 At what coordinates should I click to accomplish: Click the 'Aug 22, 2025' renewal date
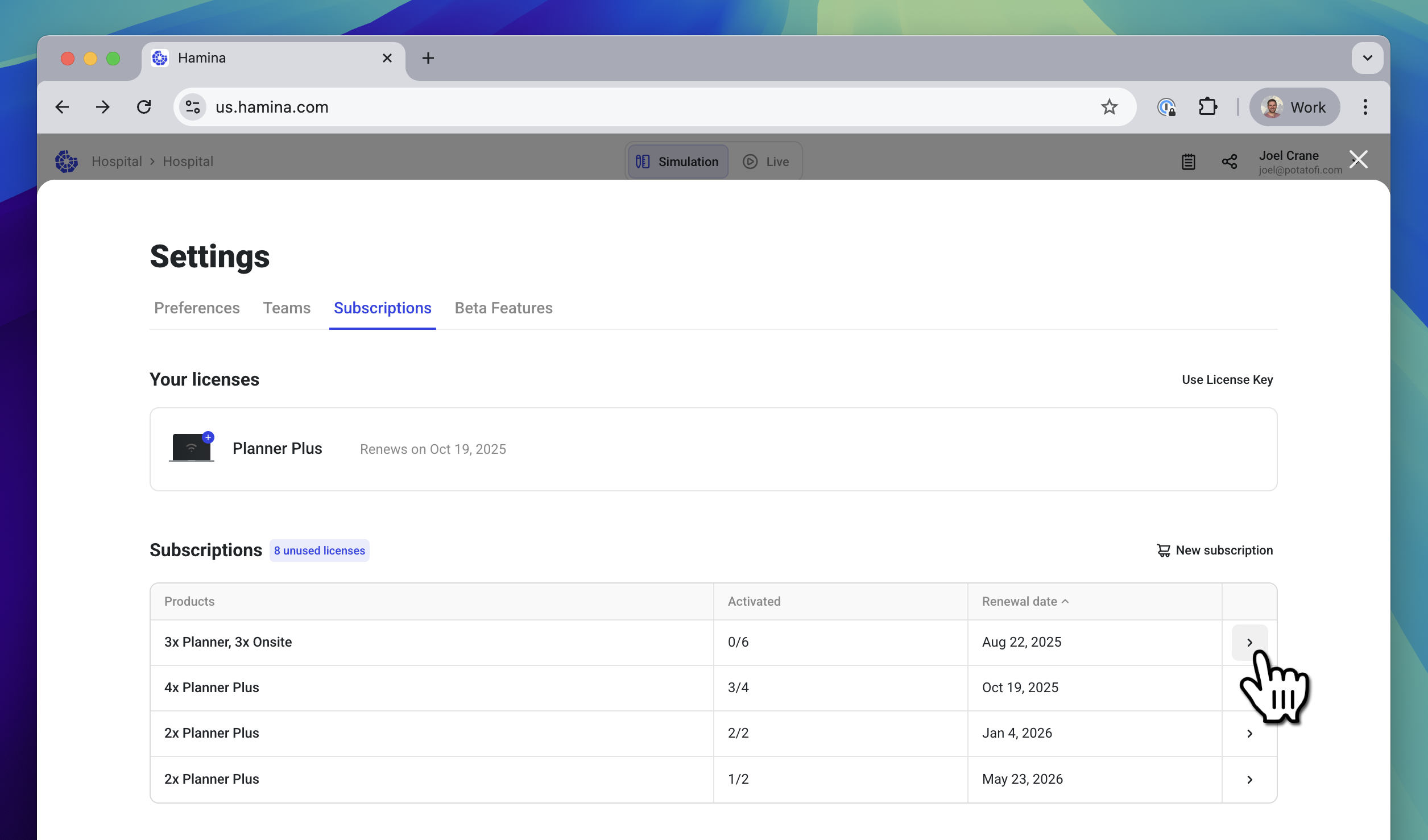click(x=1021, y=642)
